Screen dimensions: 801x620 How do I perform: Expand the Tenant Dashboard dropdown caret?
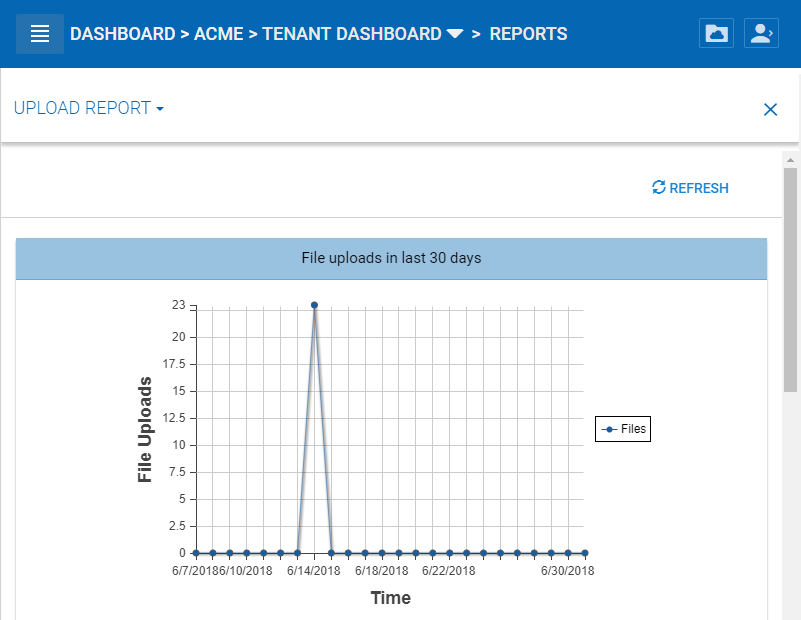455,35
